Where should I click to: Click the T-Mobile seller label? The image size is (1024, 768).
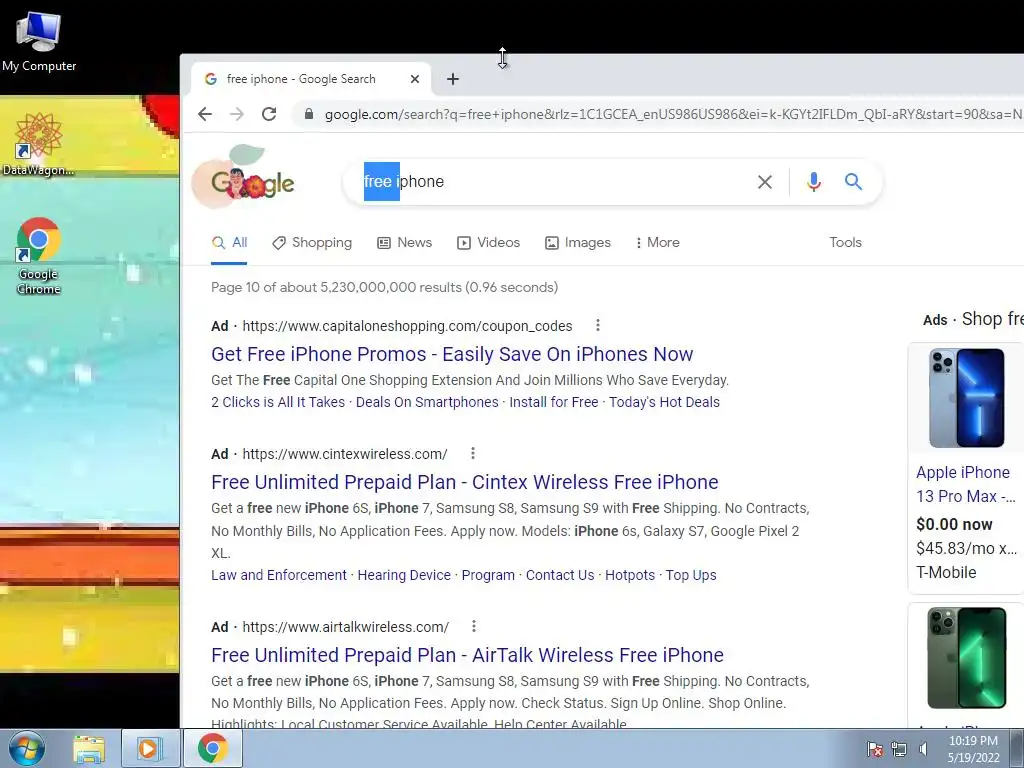946,573
